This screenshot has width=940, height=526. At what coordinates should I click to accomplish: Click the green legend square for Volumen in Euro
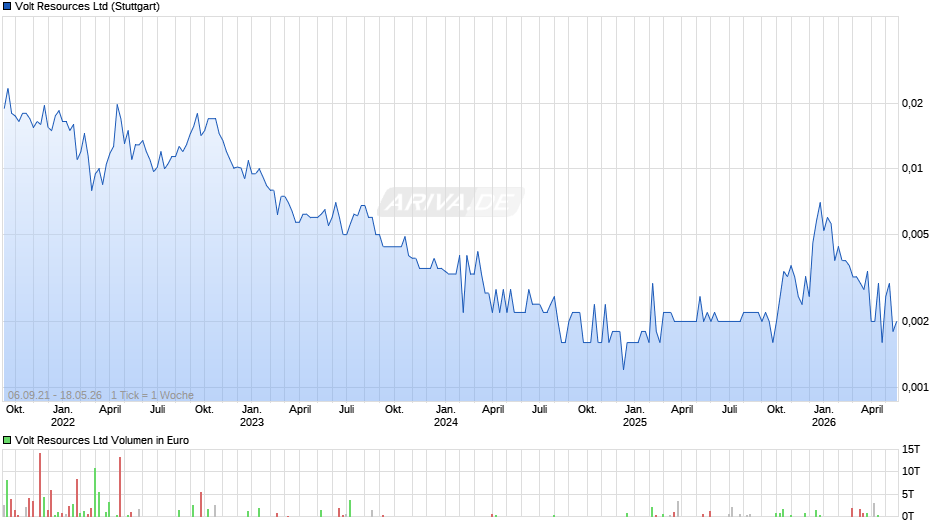pos(7,440)
